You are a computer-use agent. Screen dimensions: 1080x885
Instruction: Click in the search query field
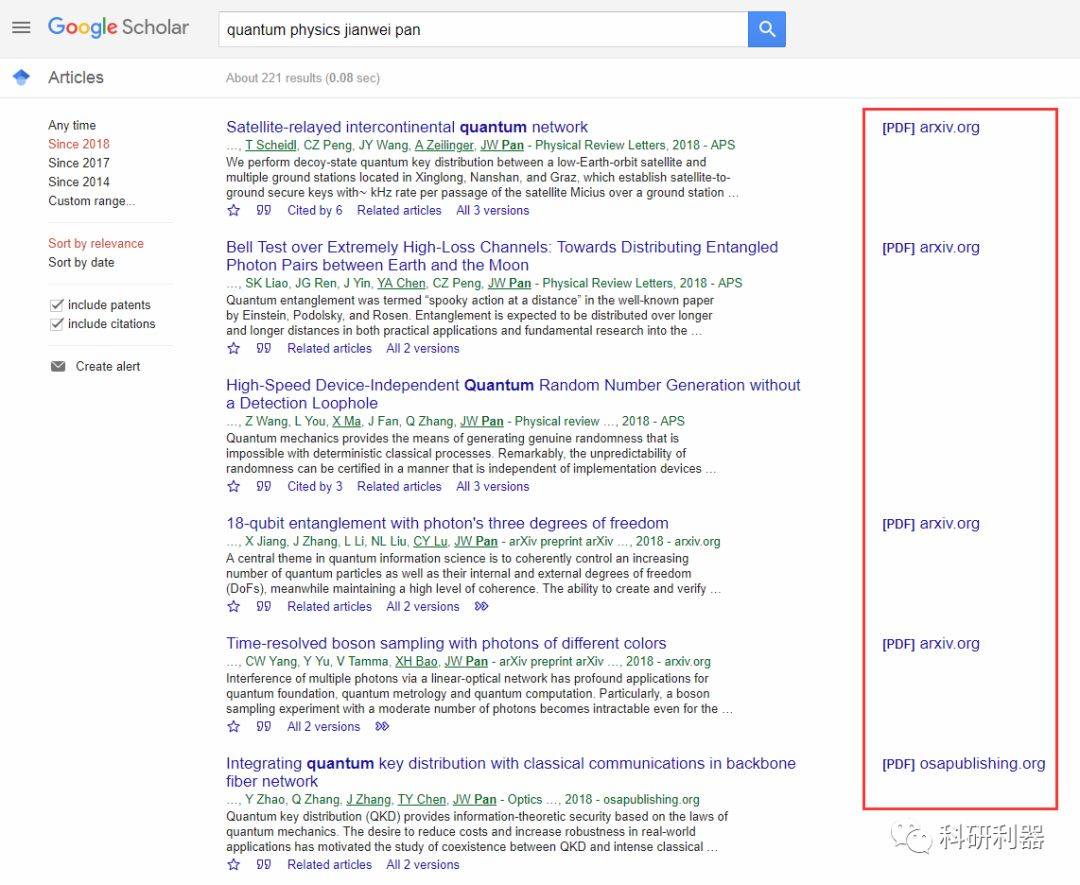click(480, 30)
